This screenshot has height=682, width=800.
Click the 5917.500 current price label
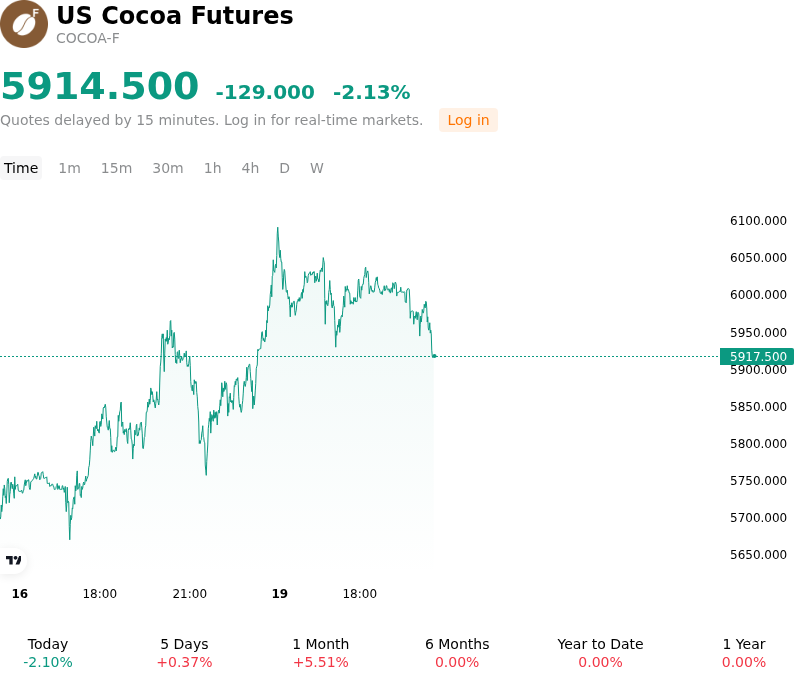pos(757,357)
